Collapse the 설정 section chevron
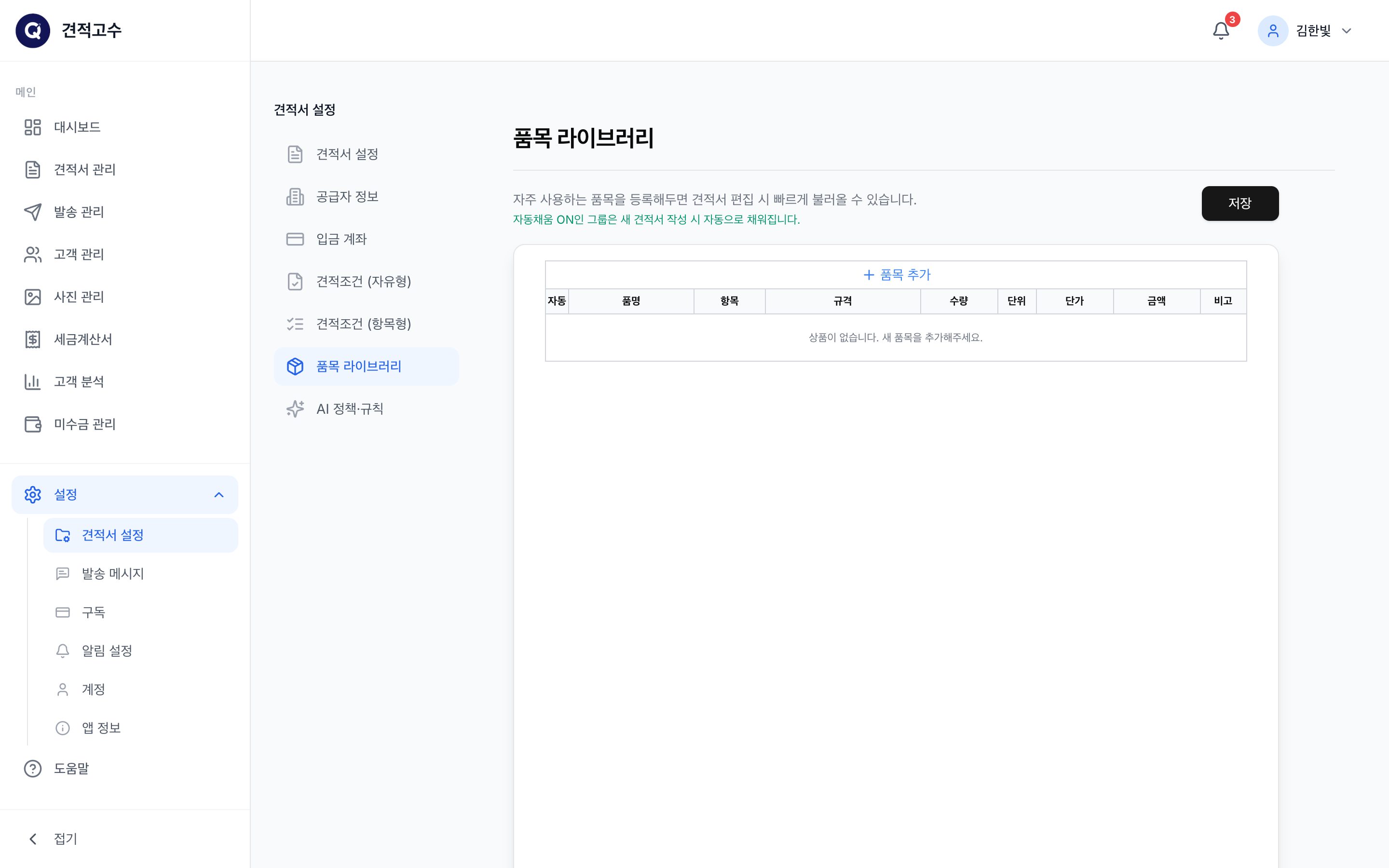The height and width of the screenshot is (868, 1389). click(x=218, y=494)
